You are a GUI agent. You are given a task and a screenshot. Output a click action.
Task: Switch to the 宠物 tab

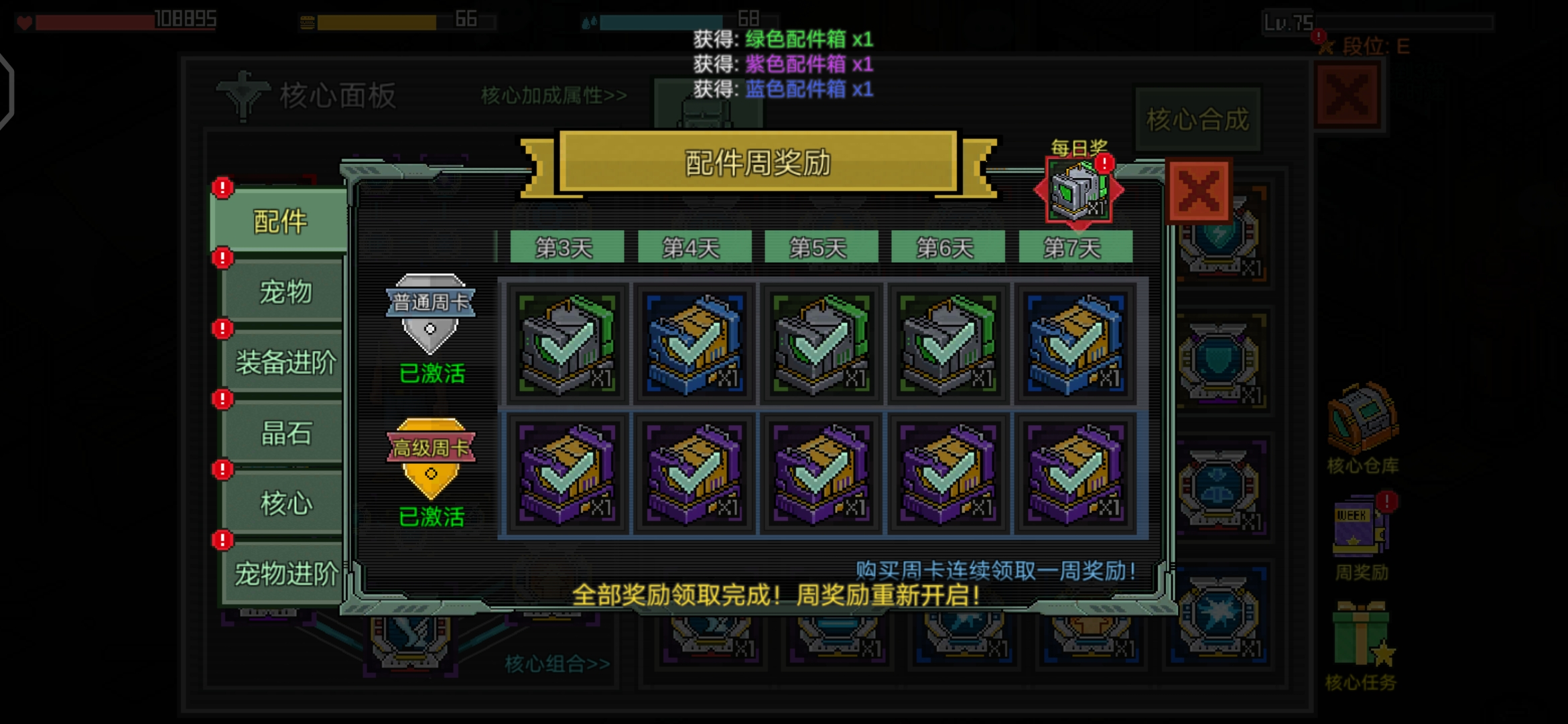284,292
